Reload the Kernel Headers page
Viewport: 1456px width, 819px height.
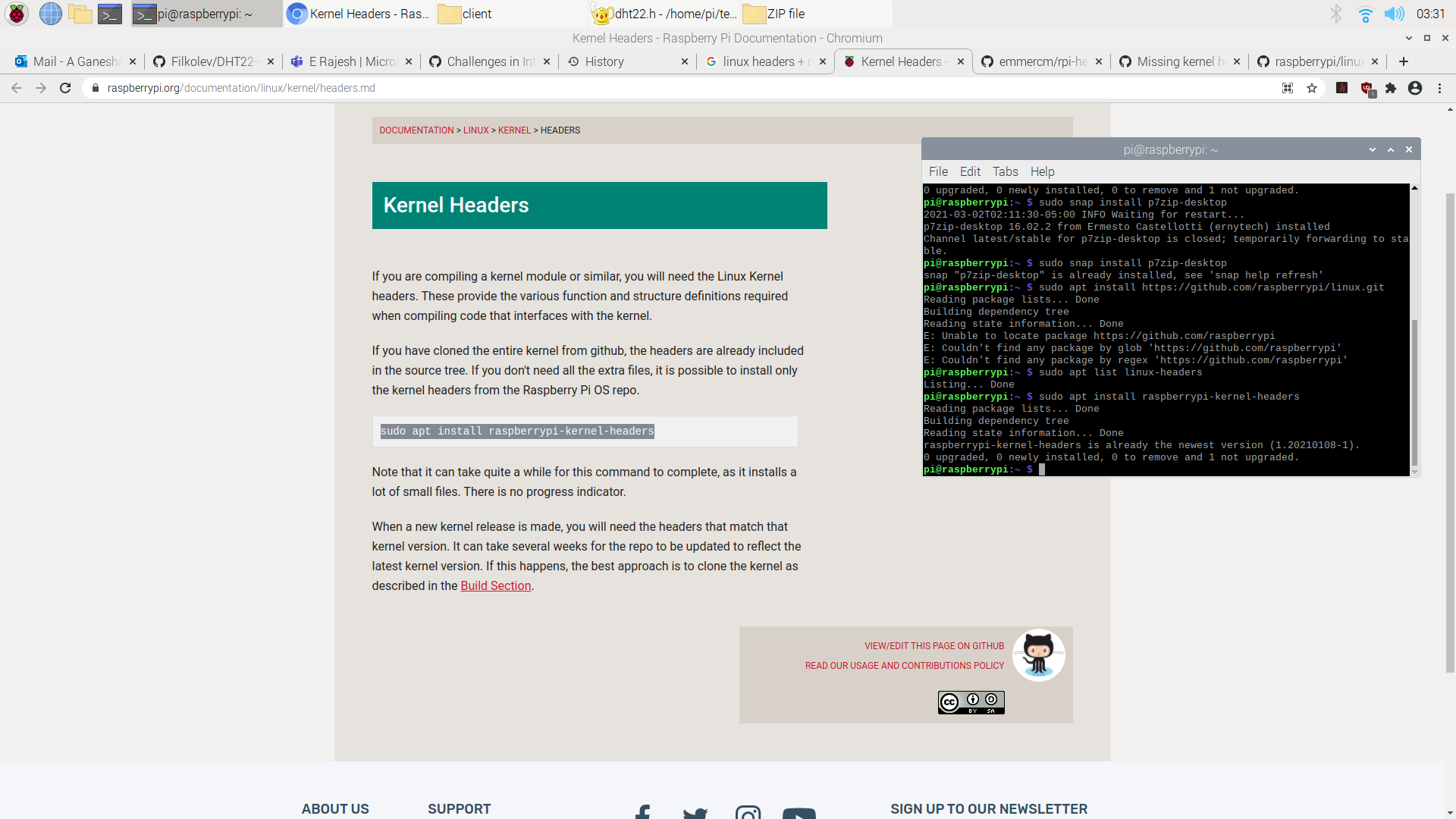click(x=65, y=88)
